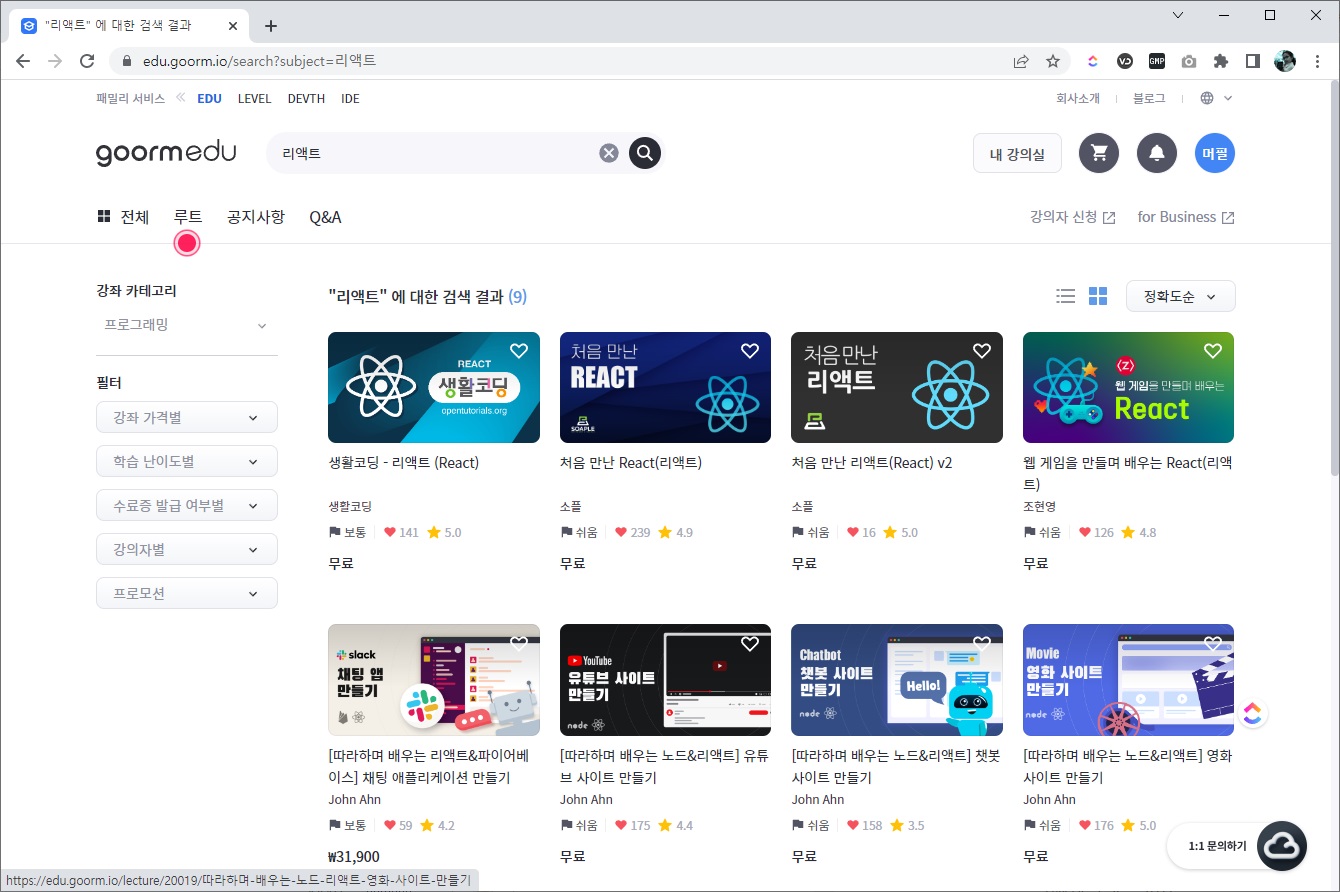
Task: Expand the 학습 난이도별 filter
Action: [186, 461]
